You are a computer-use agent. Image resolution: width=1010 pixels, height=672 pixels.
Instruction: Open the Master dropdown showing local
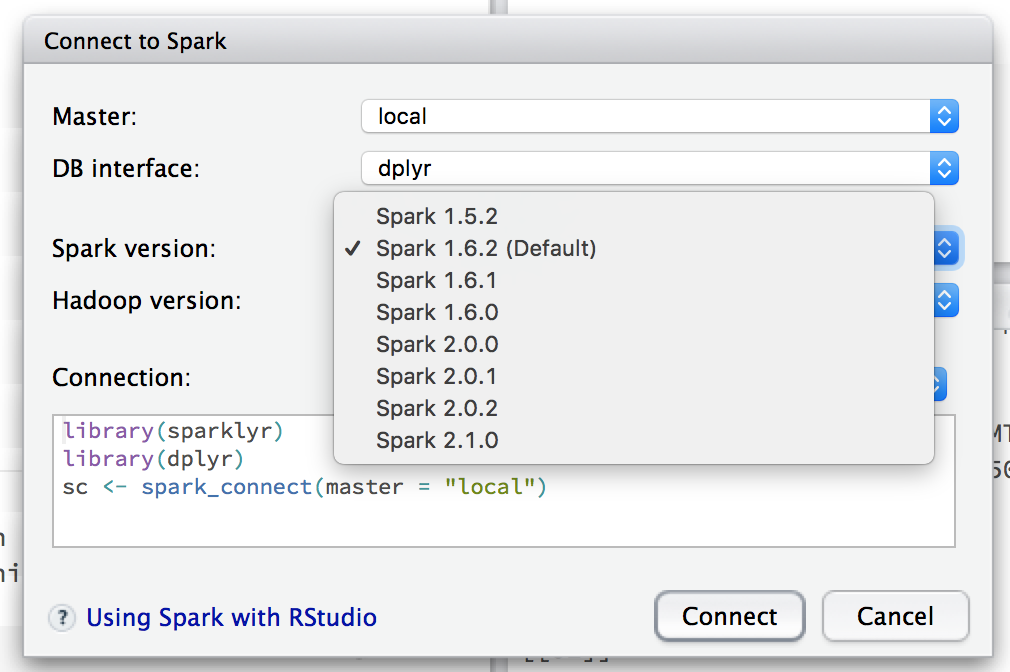tap(660, 117)
